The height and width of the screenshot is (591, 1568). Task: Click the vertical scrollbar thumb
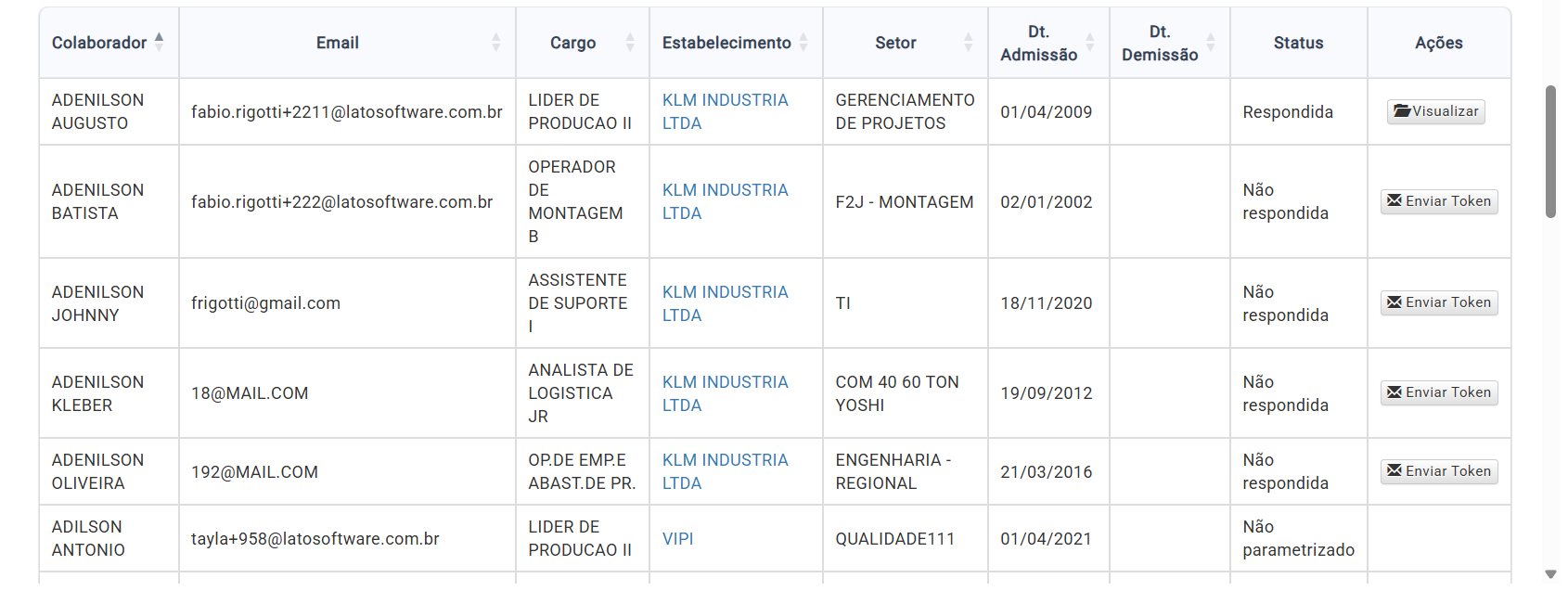1550,151
